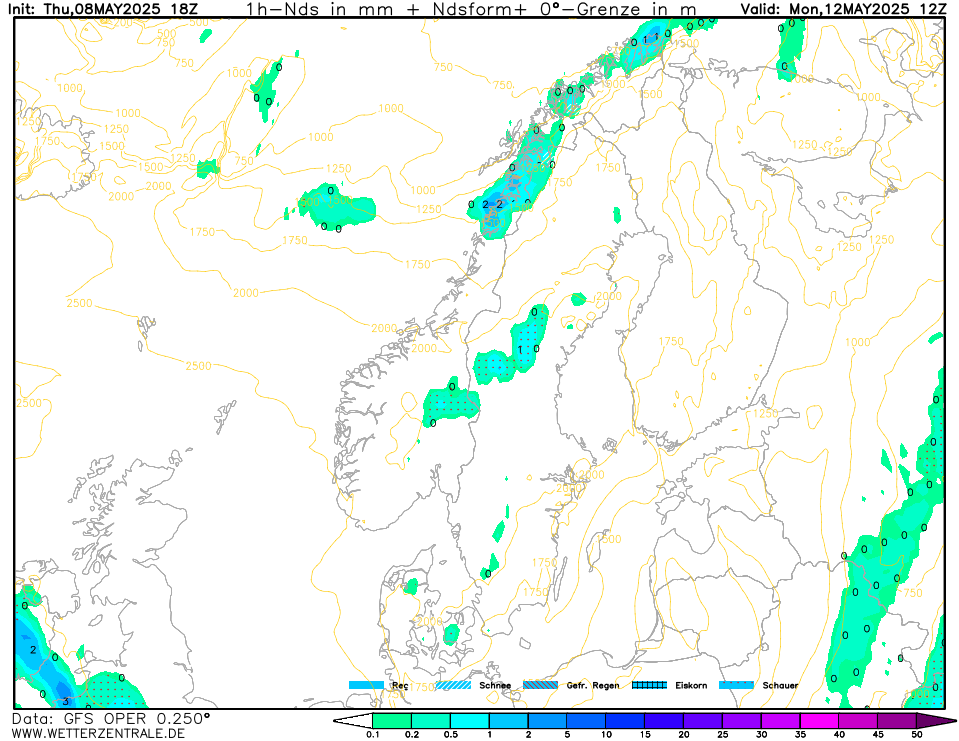Select the 'Schnee' legend label
Screen dimensions: 959x741
pos(495,685)
